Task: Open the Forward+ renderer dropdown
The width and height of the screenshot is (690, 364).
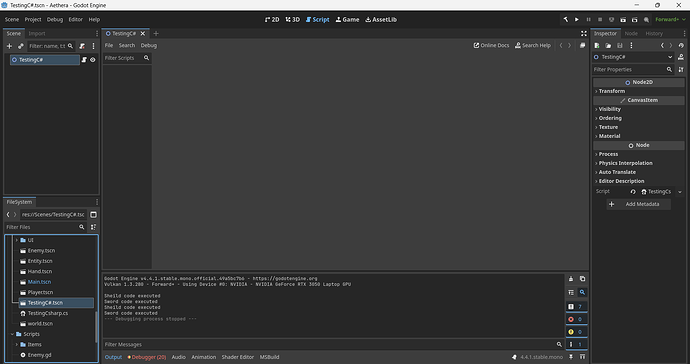Action: coord(670,19)
